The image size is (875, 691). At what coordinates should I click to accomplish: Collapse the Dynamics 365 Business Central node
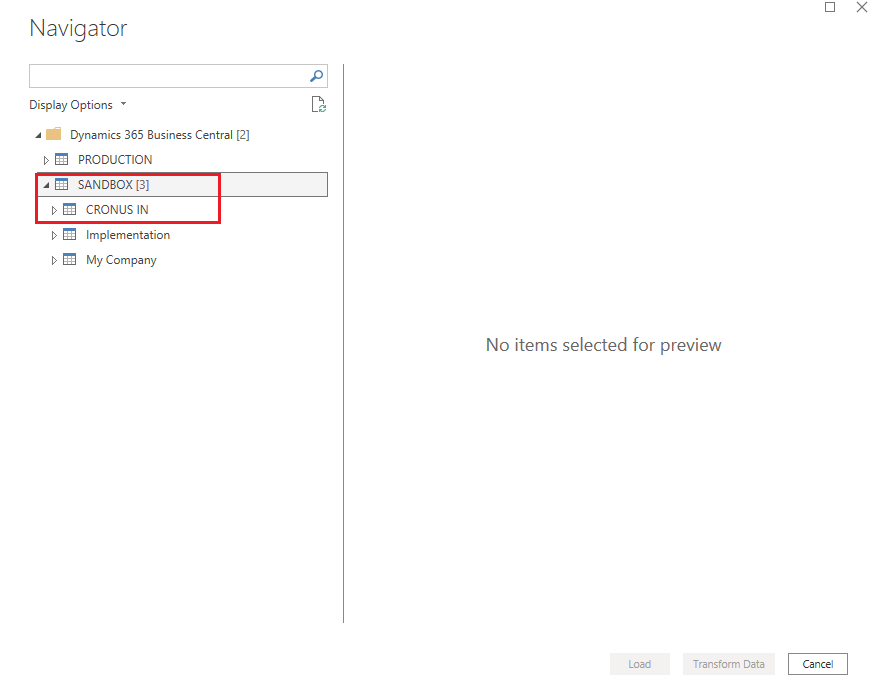[x=38, y=135]
